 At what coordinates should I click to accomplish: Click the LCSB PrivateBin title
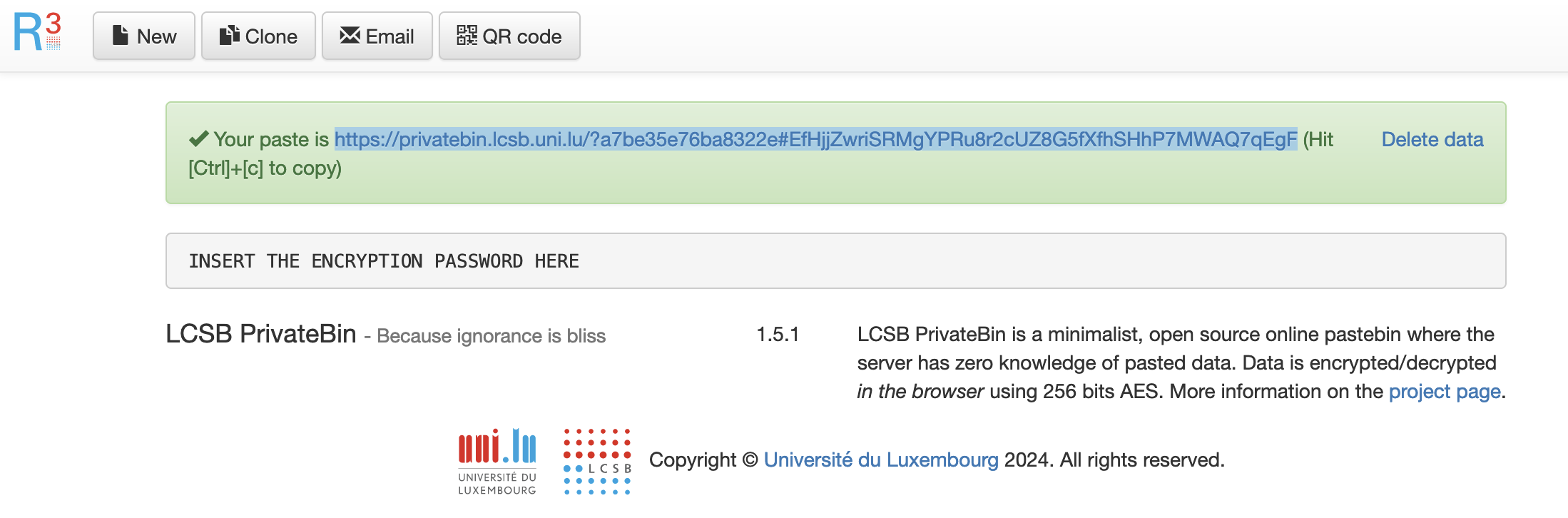point(260,334)
